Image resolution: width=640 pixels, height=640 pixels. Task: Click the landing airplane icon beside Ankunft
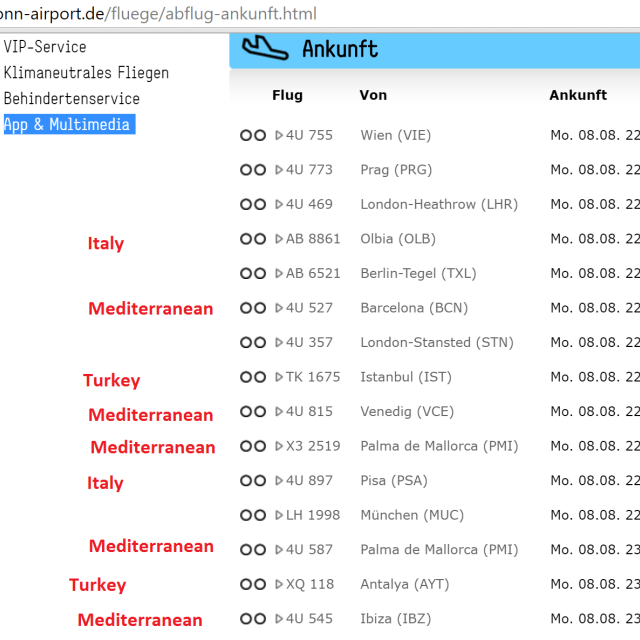click(x=266, y=48)
